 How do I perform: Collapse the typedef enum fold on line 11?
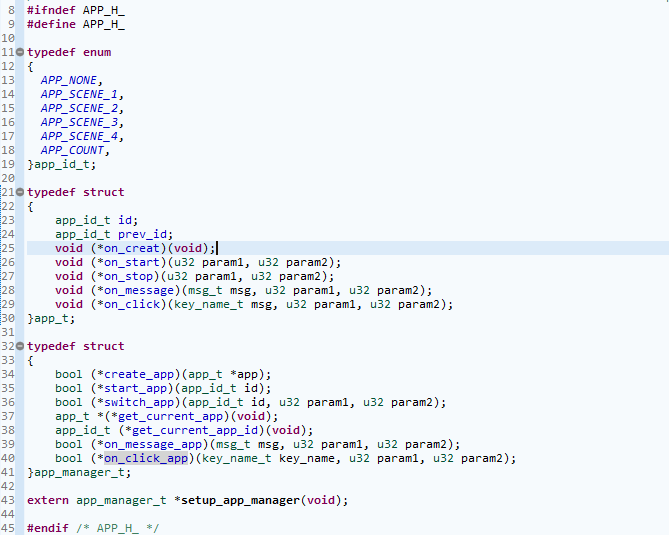[20, 52]
